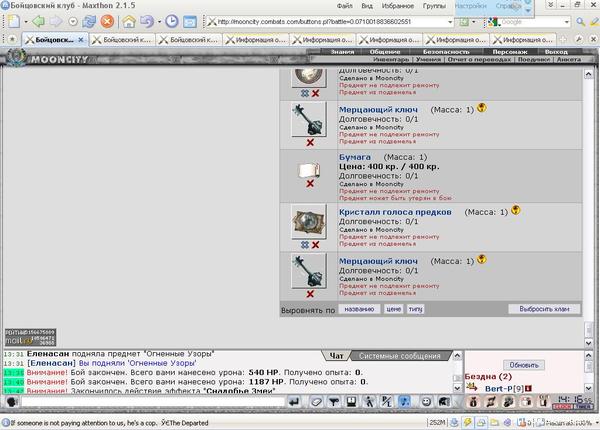Send the chat message with the arrow icon
600x430 pixels.
(294, 402)
